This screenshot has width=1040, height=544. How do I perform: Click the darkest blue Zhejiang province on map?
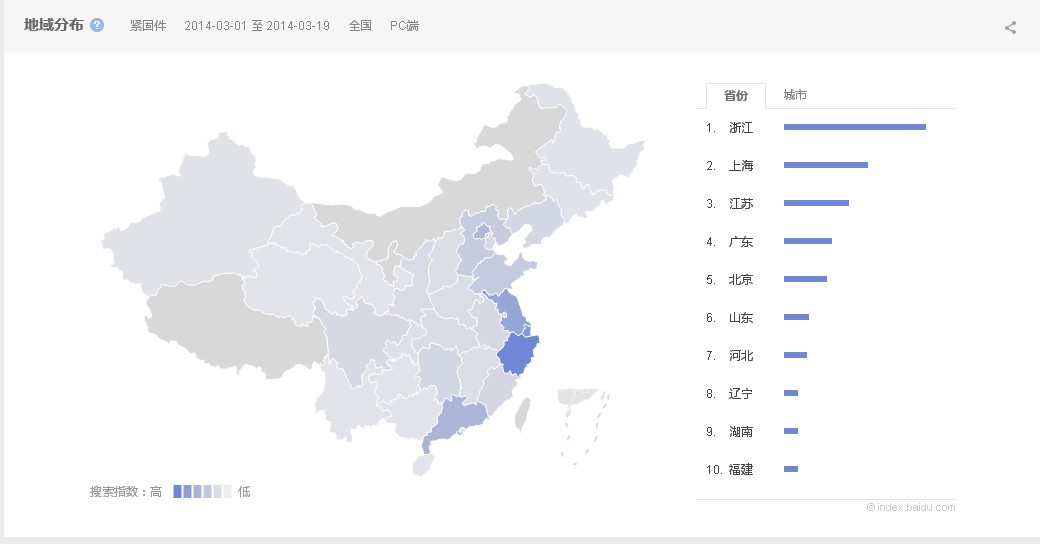(x=516, y=355)
